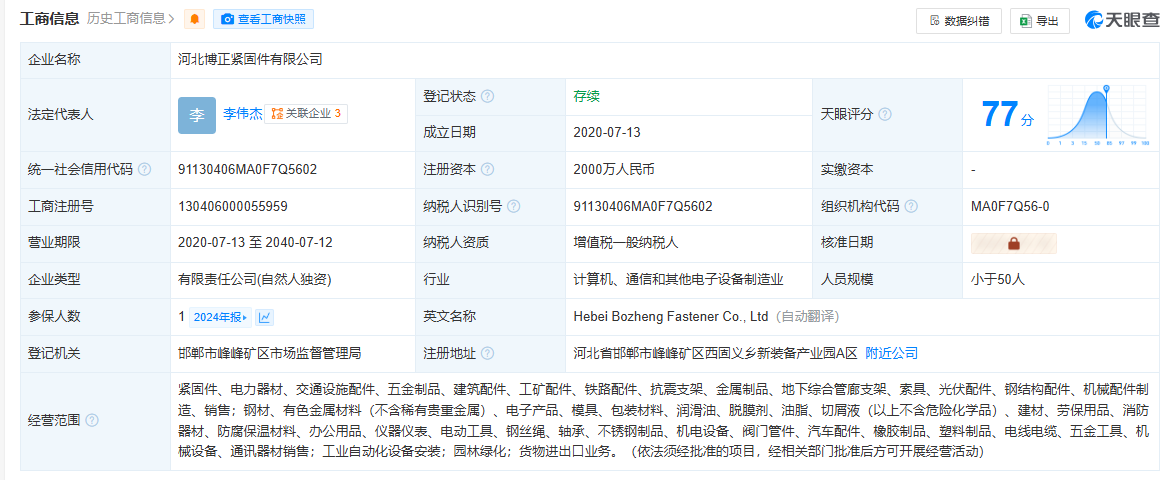Click the 77分 score value
The height and width of the screenshot is (480, 1175).
click(x=1007, y=115)
